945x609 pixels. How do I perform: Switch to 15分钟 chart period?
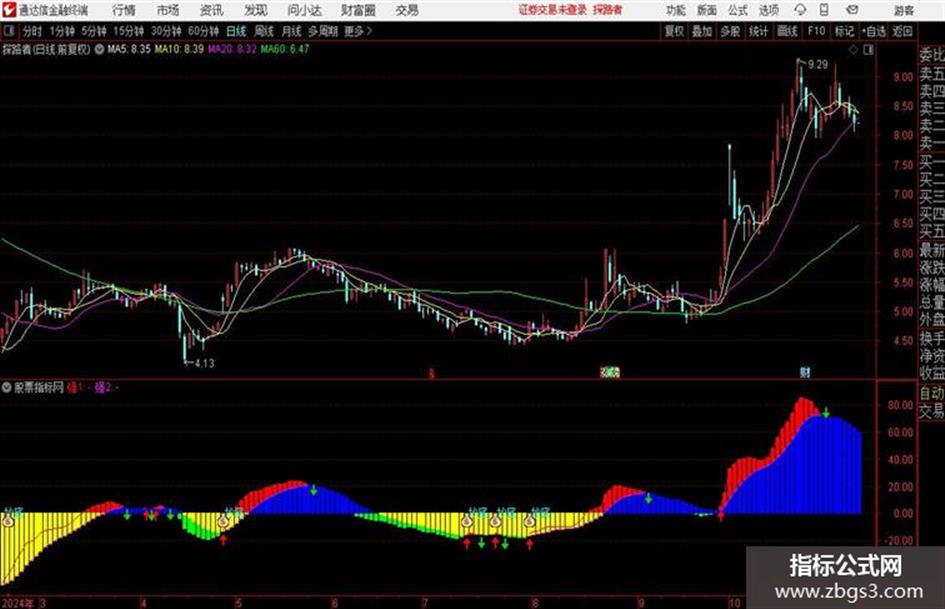128,31
